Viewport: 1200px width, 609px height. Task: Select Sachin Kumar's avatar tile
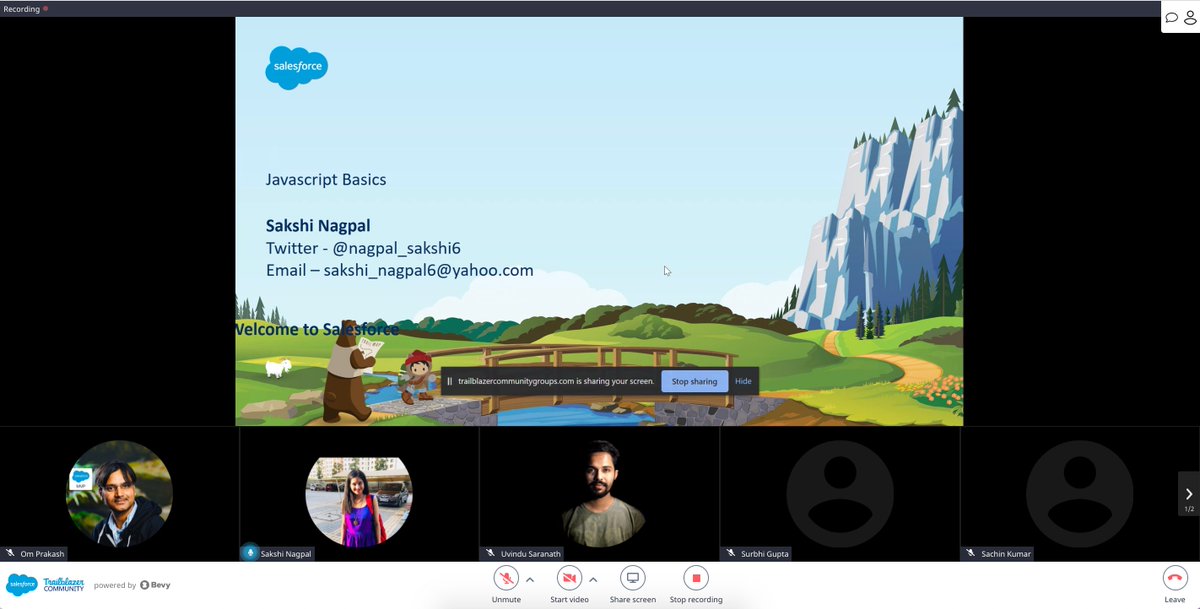coord(1079,494)
